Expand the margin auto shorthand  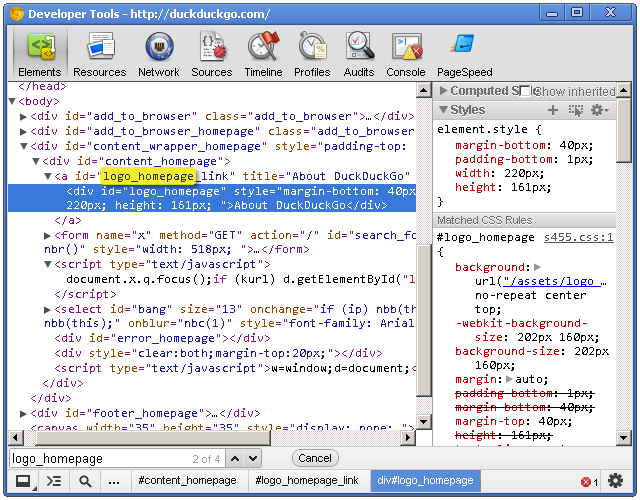click(x=509, y=379)
